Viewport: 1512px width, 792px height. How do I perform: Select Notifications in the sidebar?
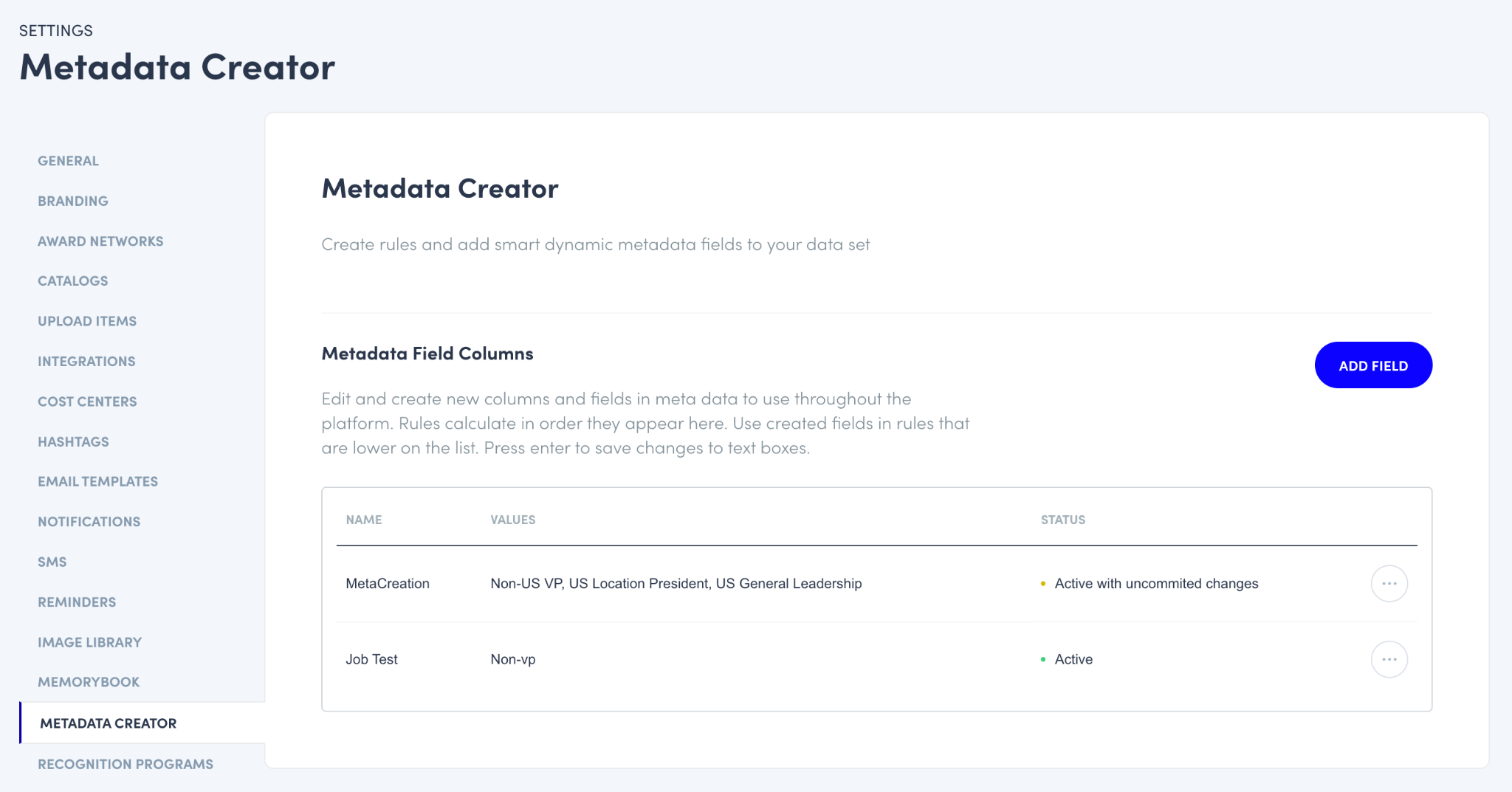pos(89,522)
